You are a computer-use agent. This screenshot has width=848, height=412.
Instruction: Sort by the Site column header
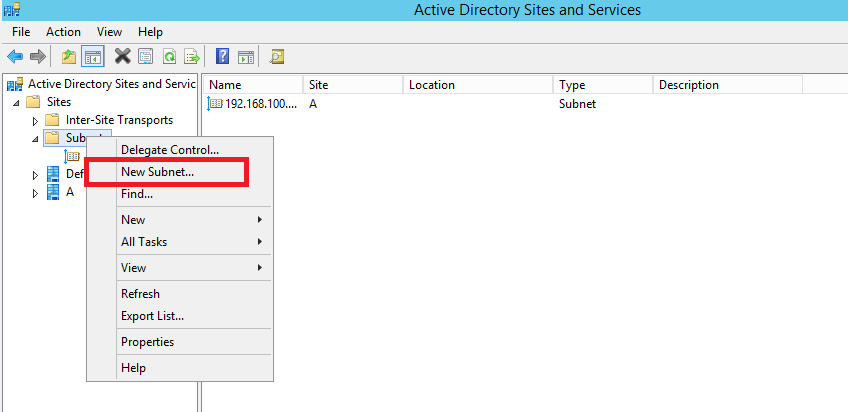(353, 85)
